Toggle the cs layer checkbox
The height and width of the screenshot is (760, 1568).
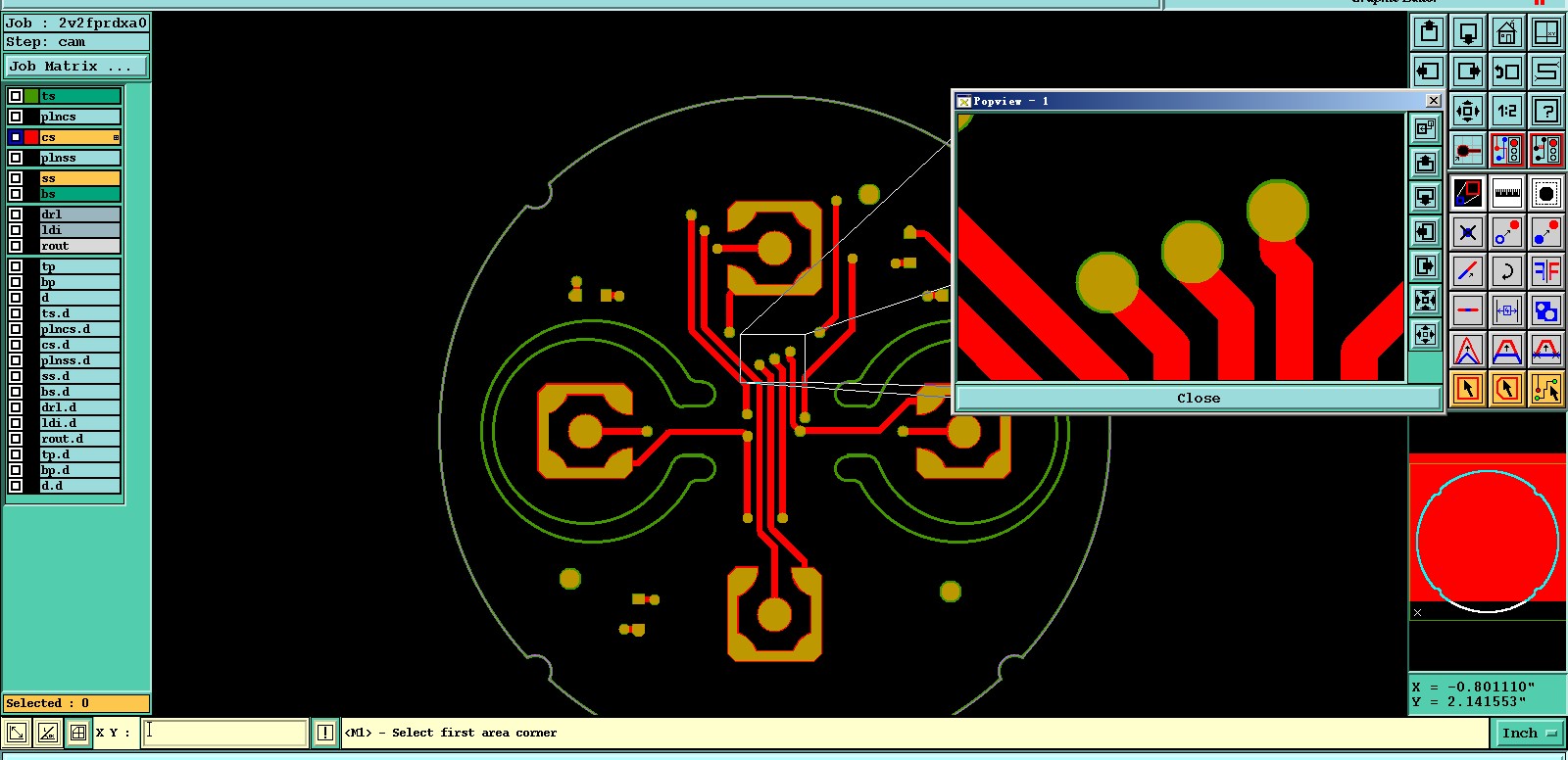point(16,137)
